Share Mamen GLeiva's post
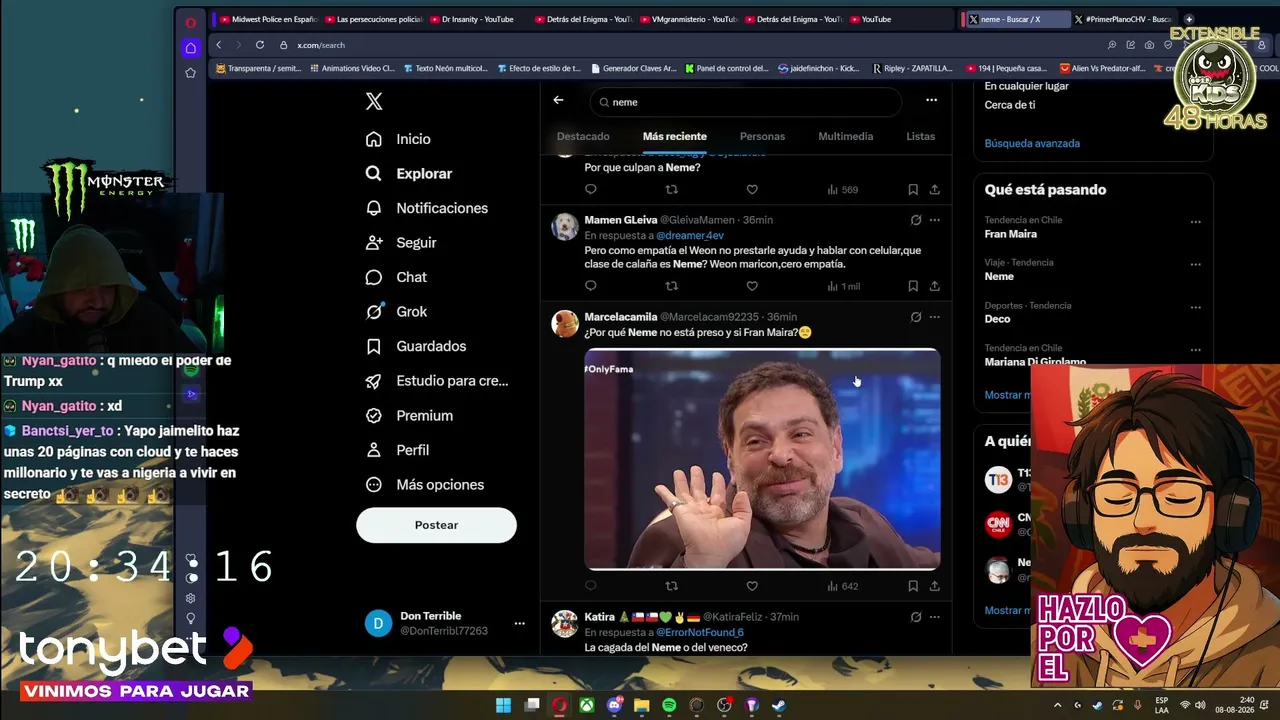The height and width of the screenshot is (720, 1280). 934,286
